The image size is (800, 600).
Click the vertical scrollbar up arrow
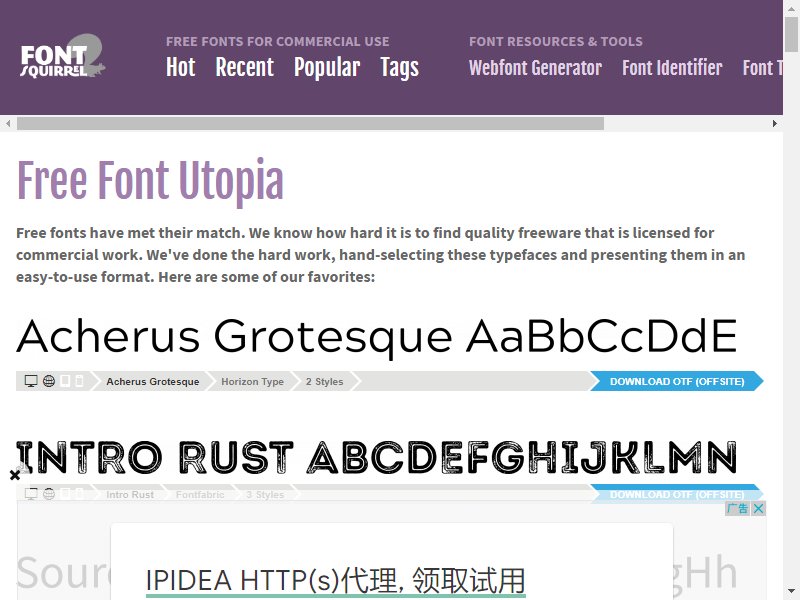(x=792, y=7)
